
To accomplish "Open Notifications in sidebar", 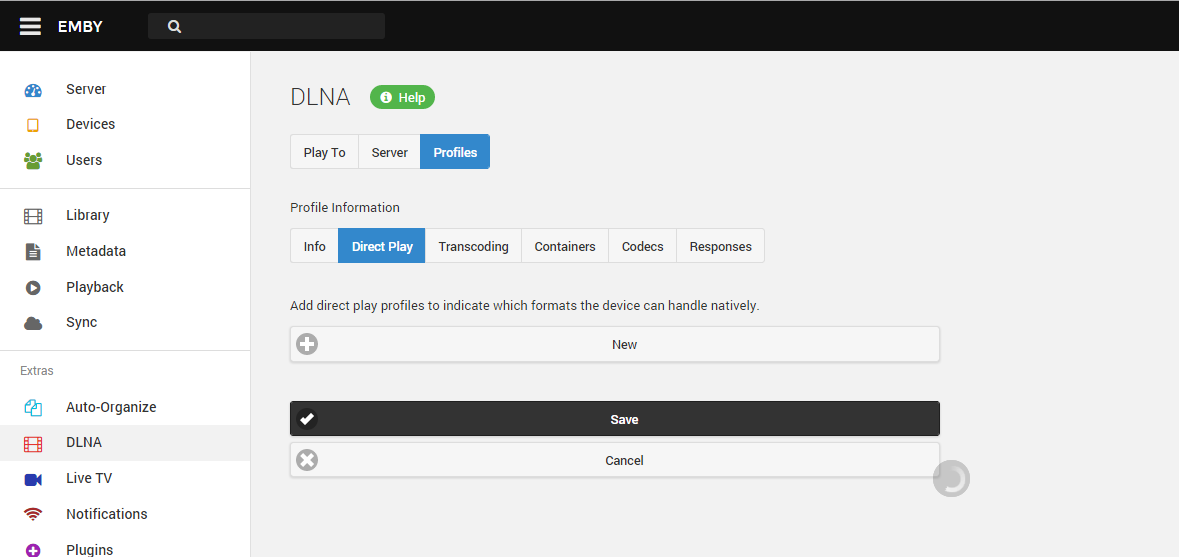I will coord(125,514).
